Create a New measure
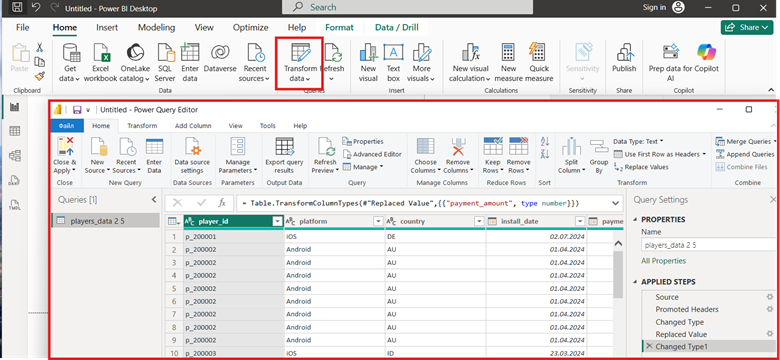The height and width of the screenshot is (360, 780). [x=508, y=63]
